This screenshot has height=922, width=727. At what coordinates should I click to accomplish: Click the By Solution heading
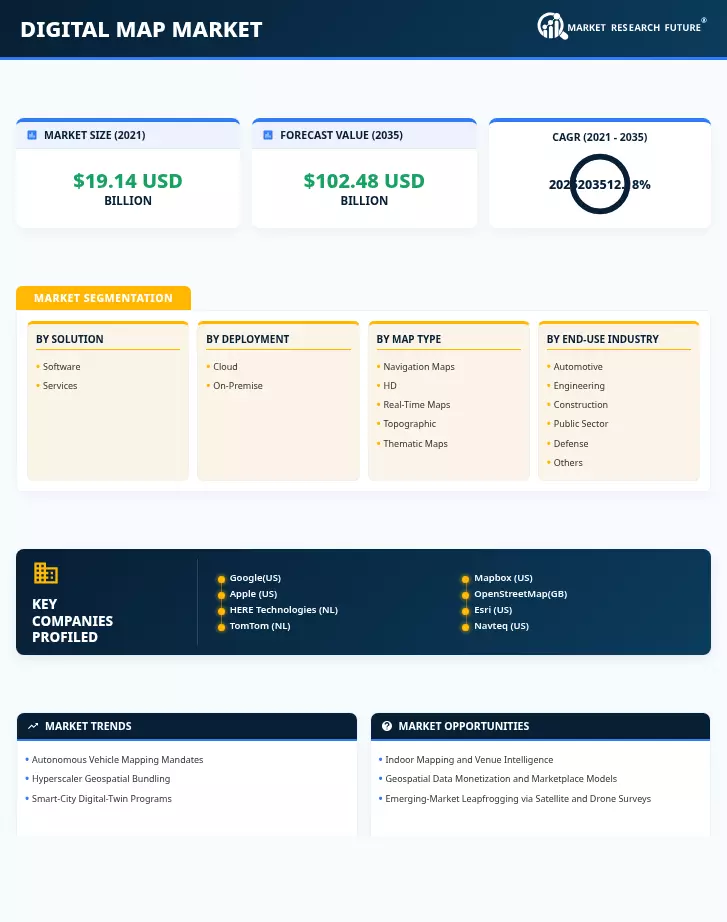69,339
